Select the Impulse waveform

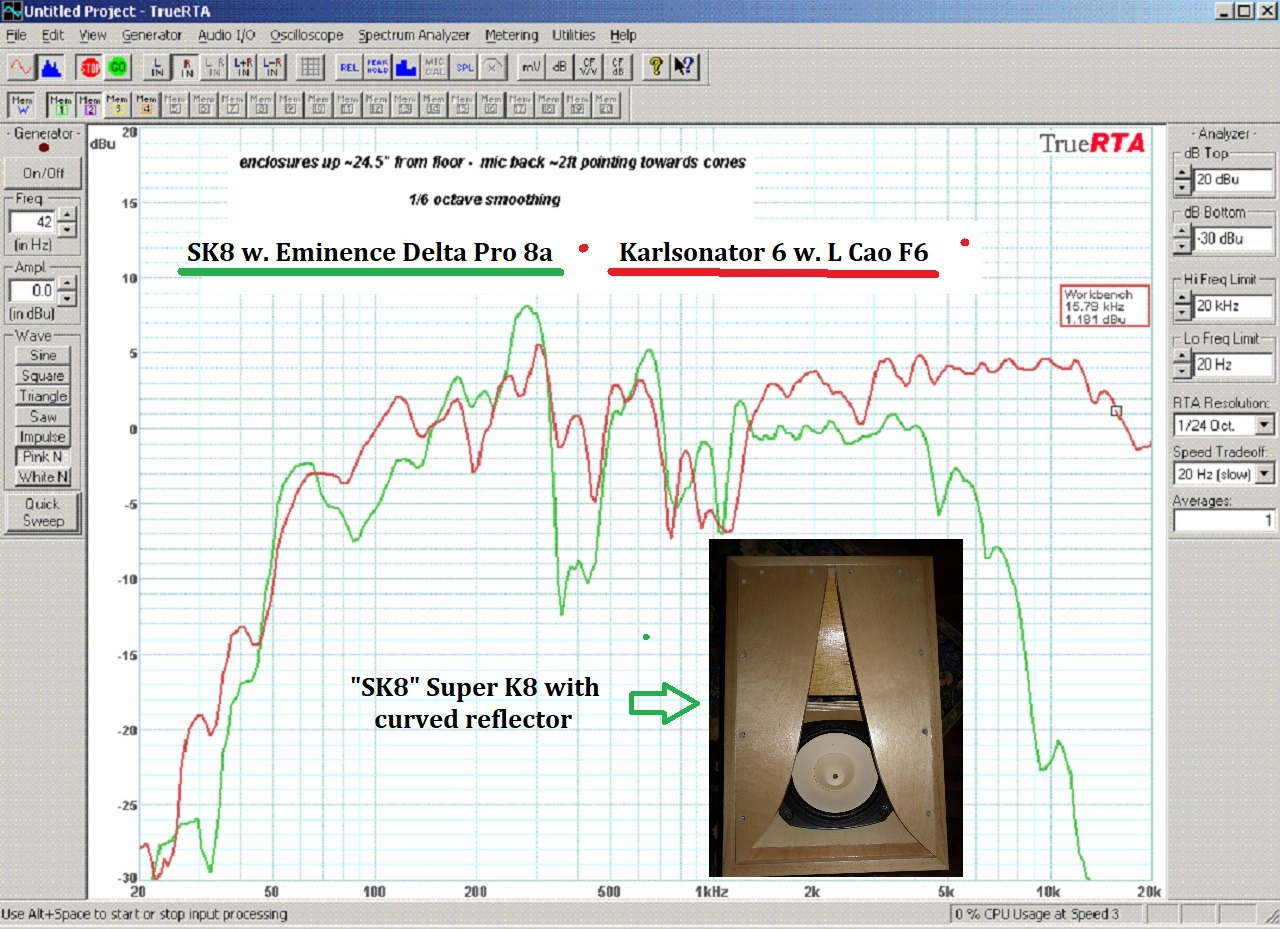click(x=43, y=437)
